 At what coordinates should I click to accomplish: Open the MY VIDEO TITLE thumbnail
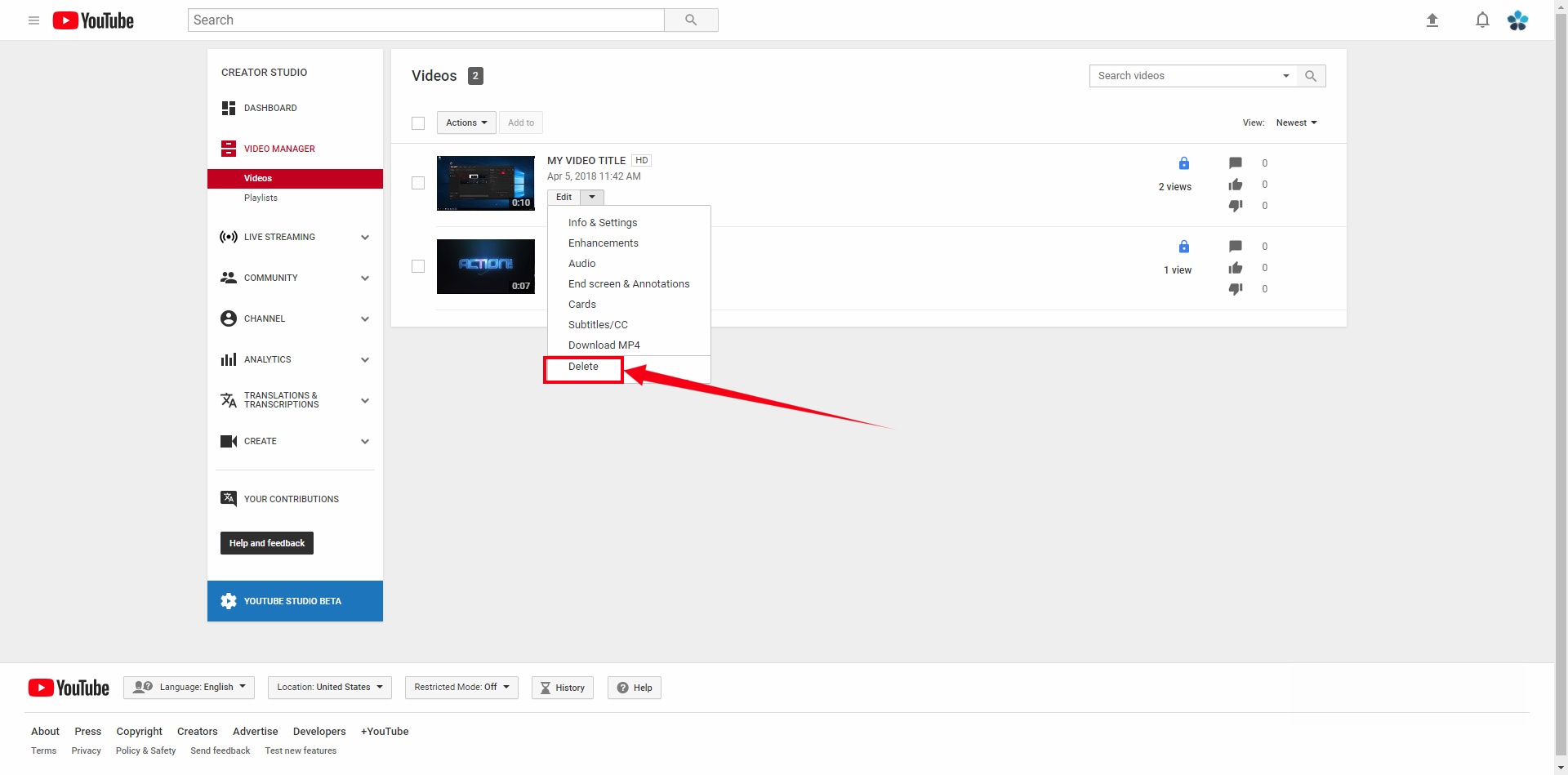click(x=486, y=183)
